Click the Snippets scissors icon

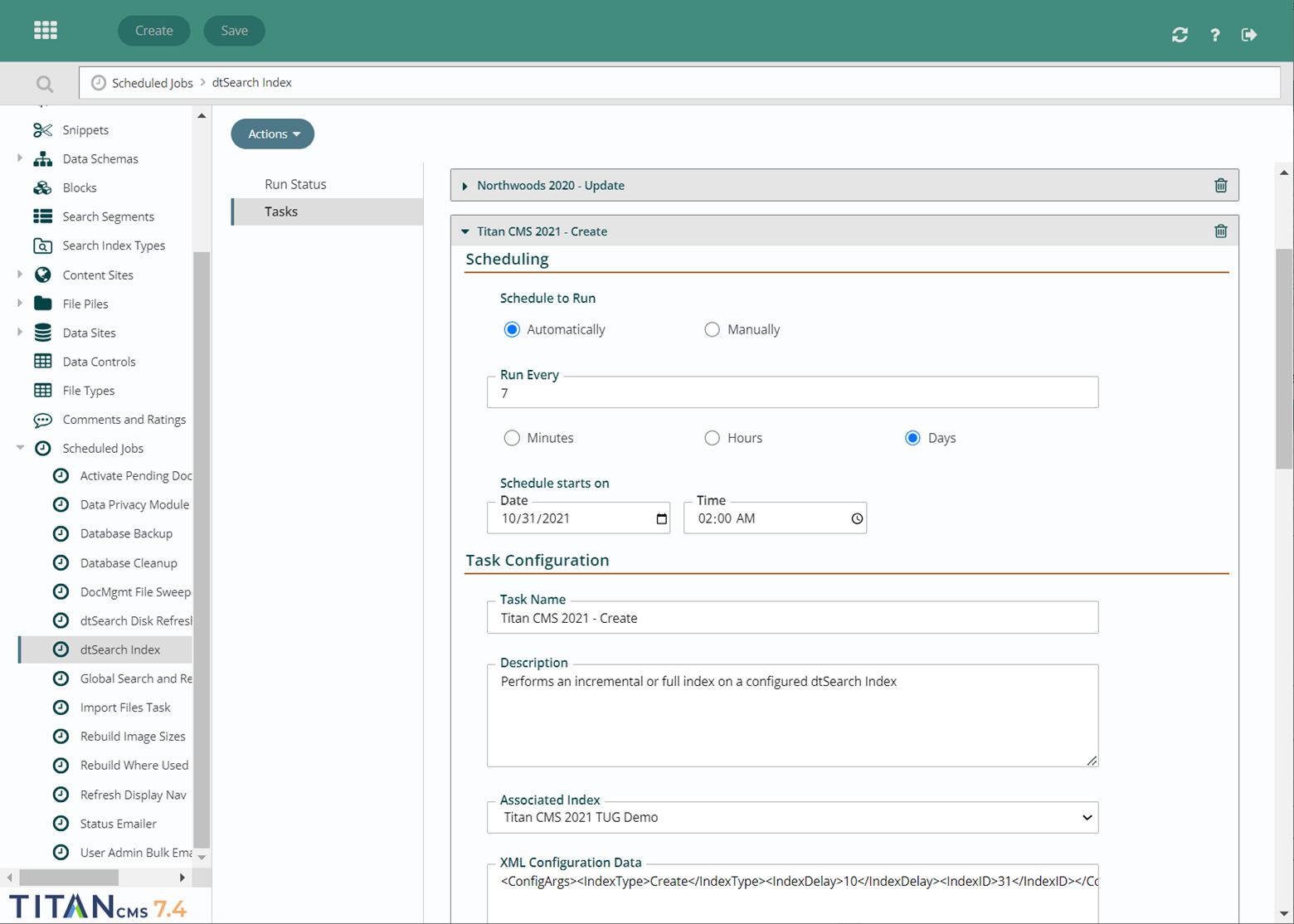tap(42, 130)
